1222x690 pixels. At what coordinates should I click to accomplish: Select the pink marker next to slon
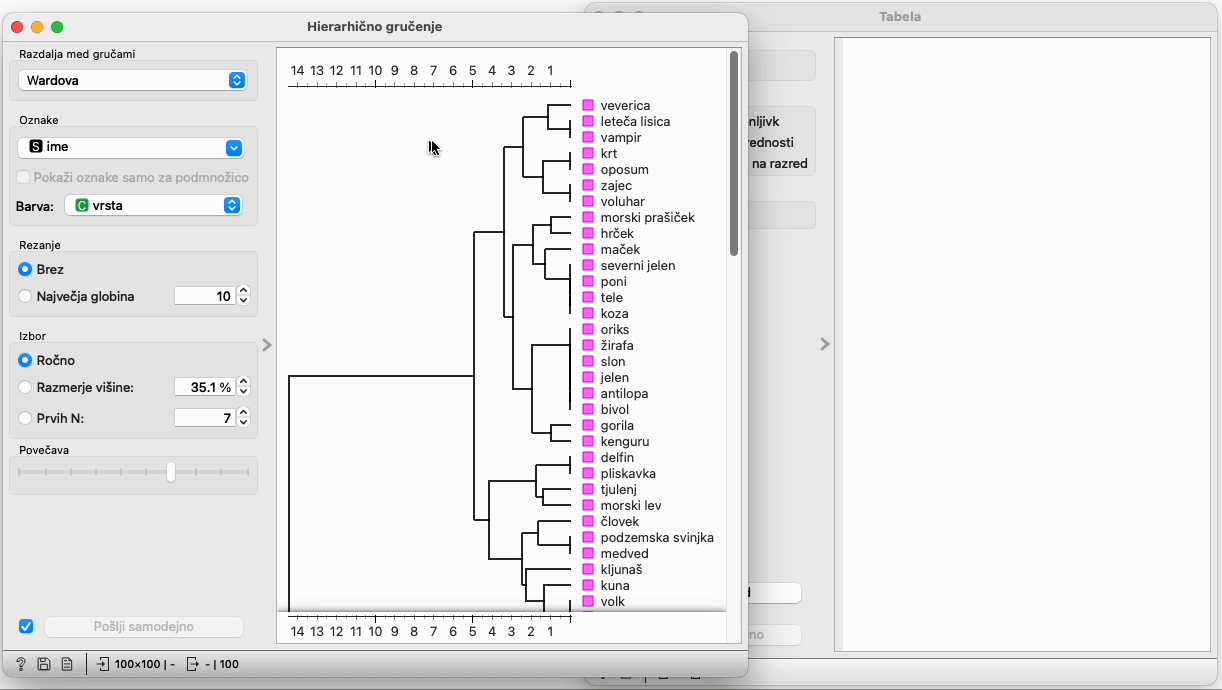[588, 361]
